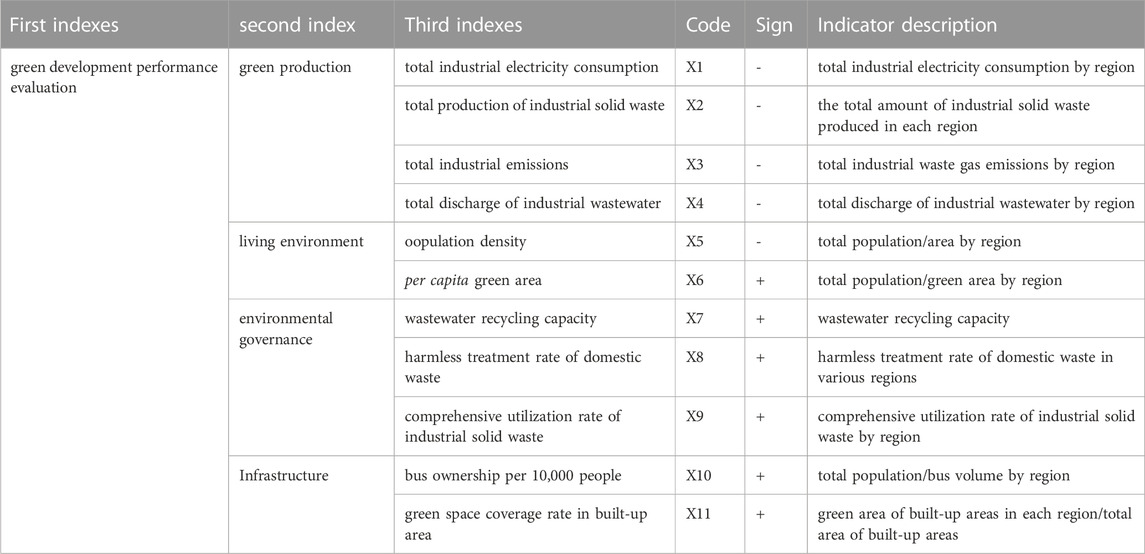Image resolution: width=1145 pixels, height=554 pixels.
Task: Select the 'wastewater recycling capacity' third index cell
Action: (x=535, y=319)
